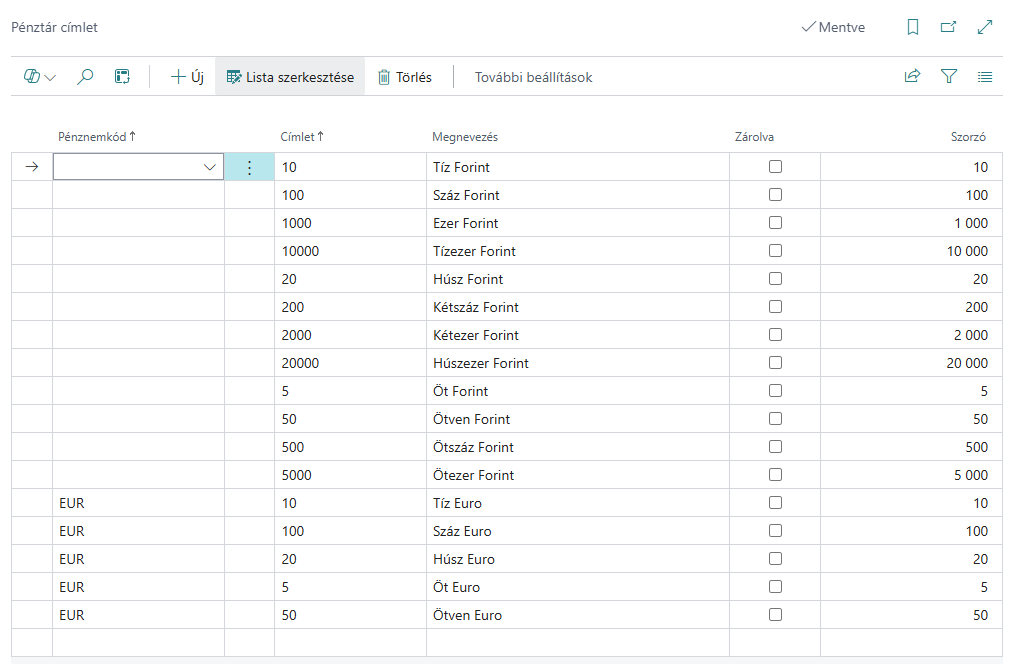Switch list layout with the lines icon
The height and width of the screenshot is (664, 1012).
pos(985,77)
